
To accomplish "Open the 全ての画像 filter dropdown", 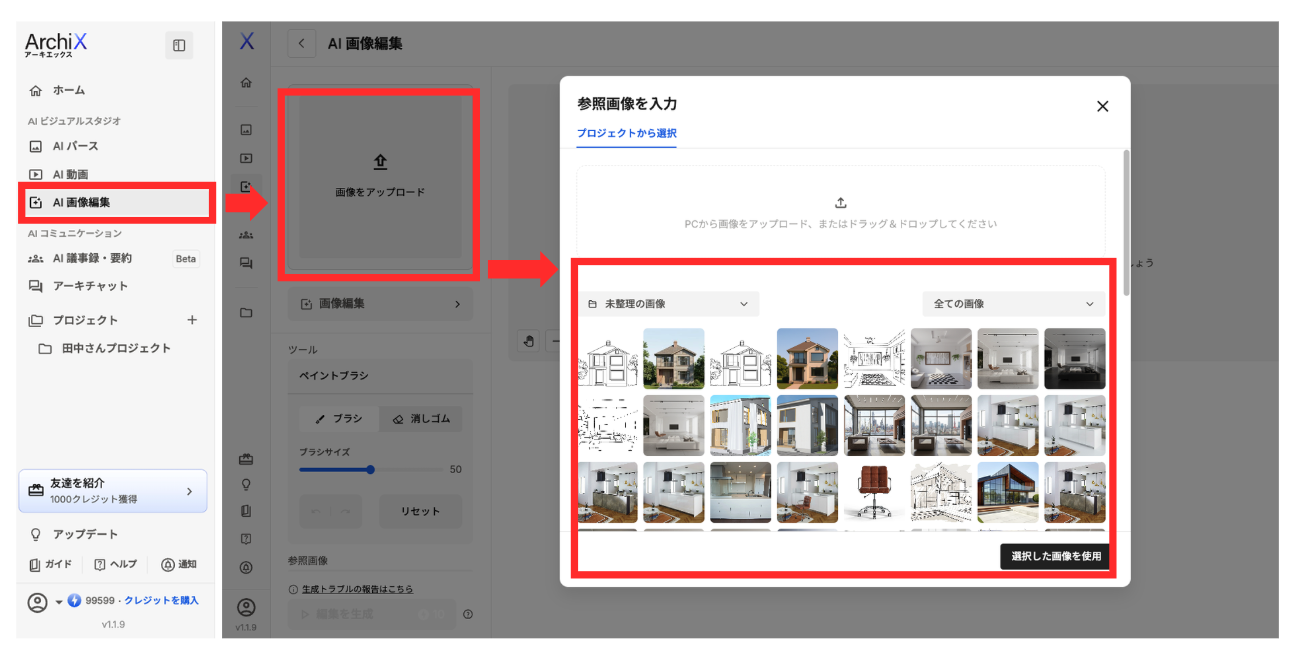I will tap(1013, 303).
